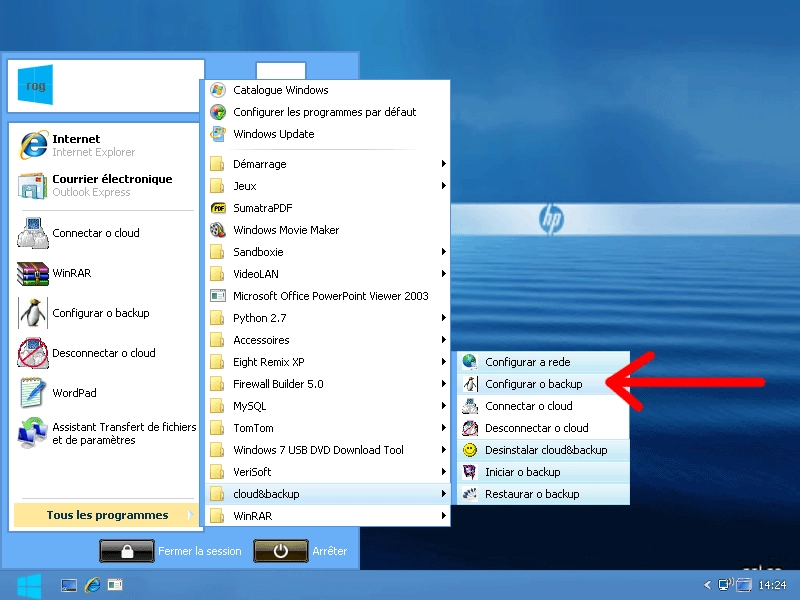The image size is (800, 600).
Task: Click Tous les programmes bar
Action: (x=105, y=515)
